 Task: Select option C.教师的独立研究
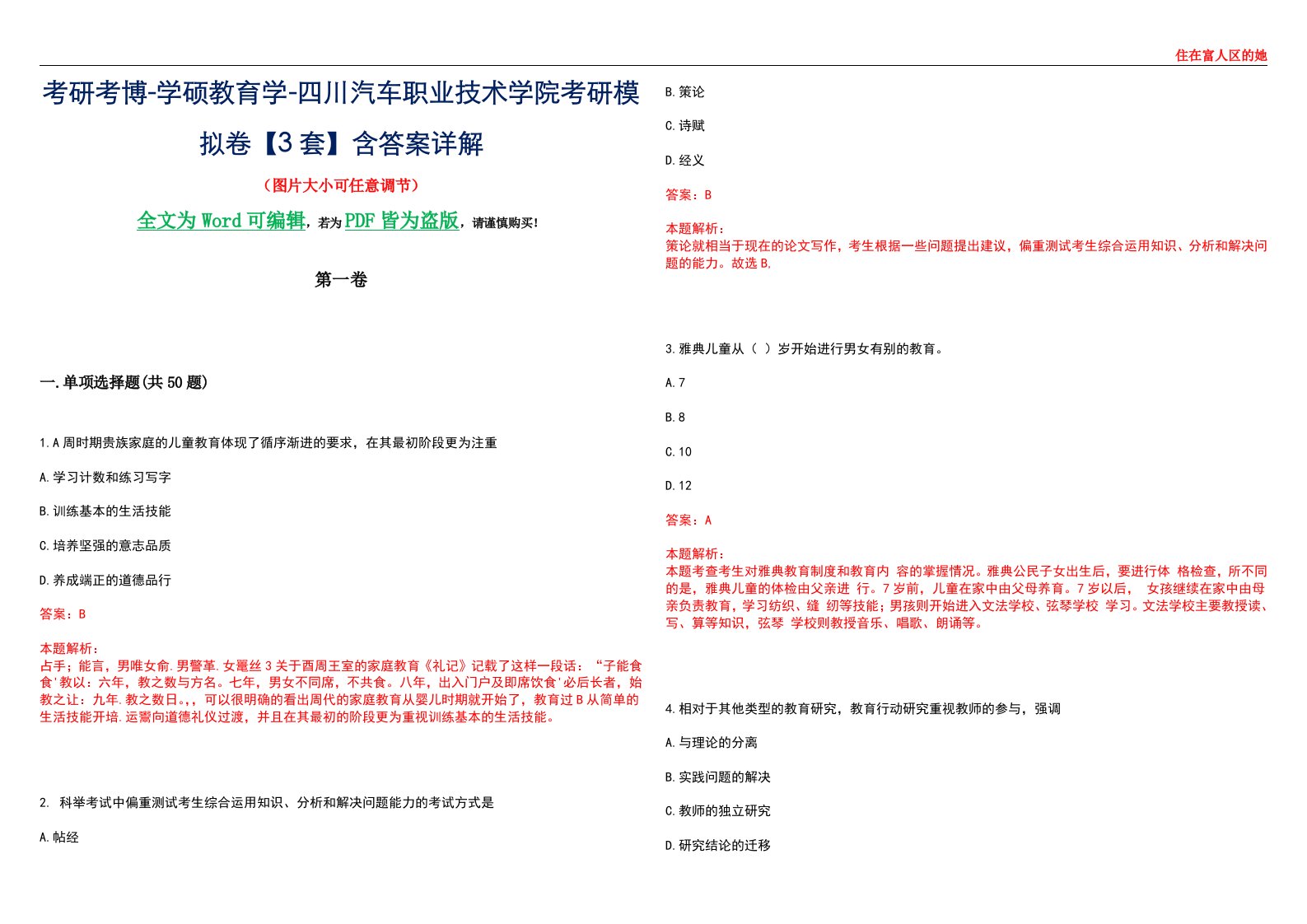718,811
